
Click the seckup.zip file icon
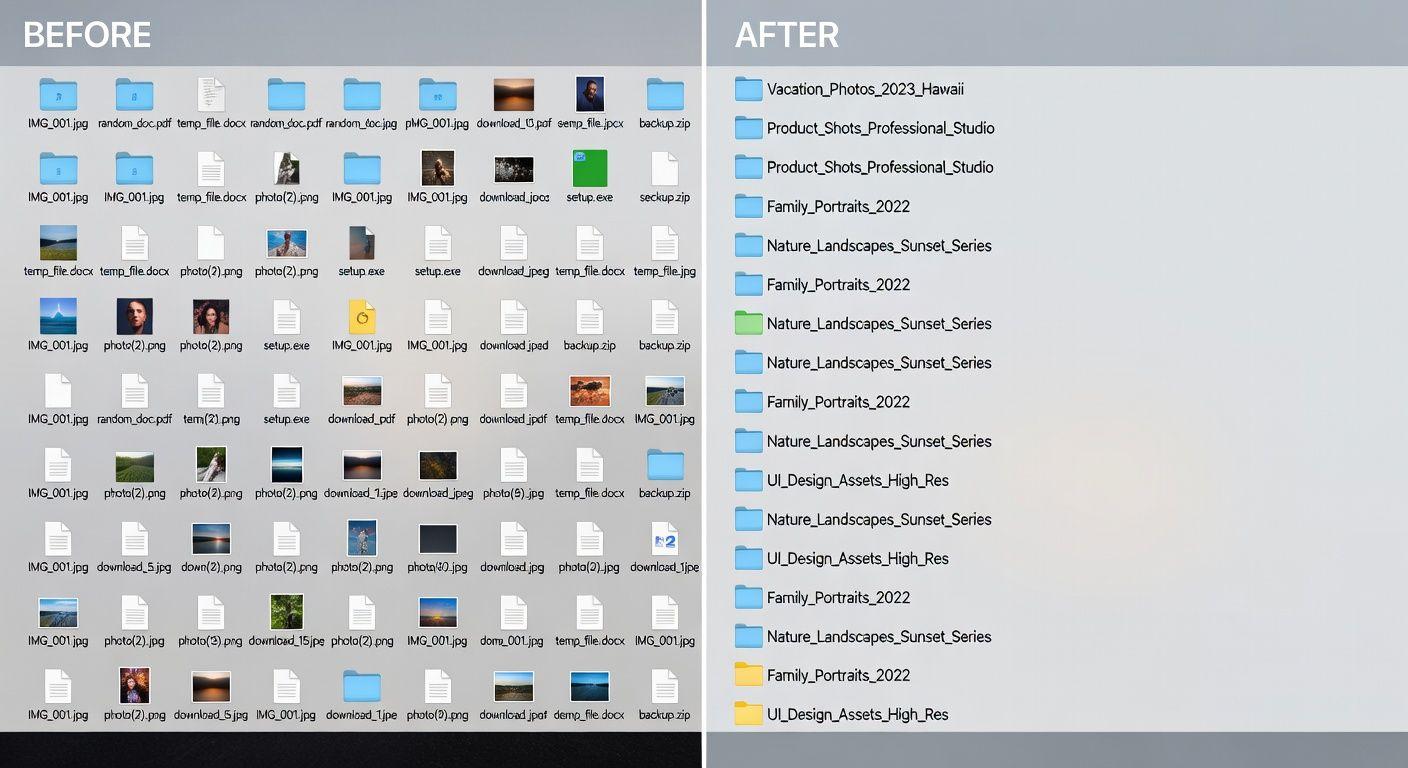coord(665,168)
